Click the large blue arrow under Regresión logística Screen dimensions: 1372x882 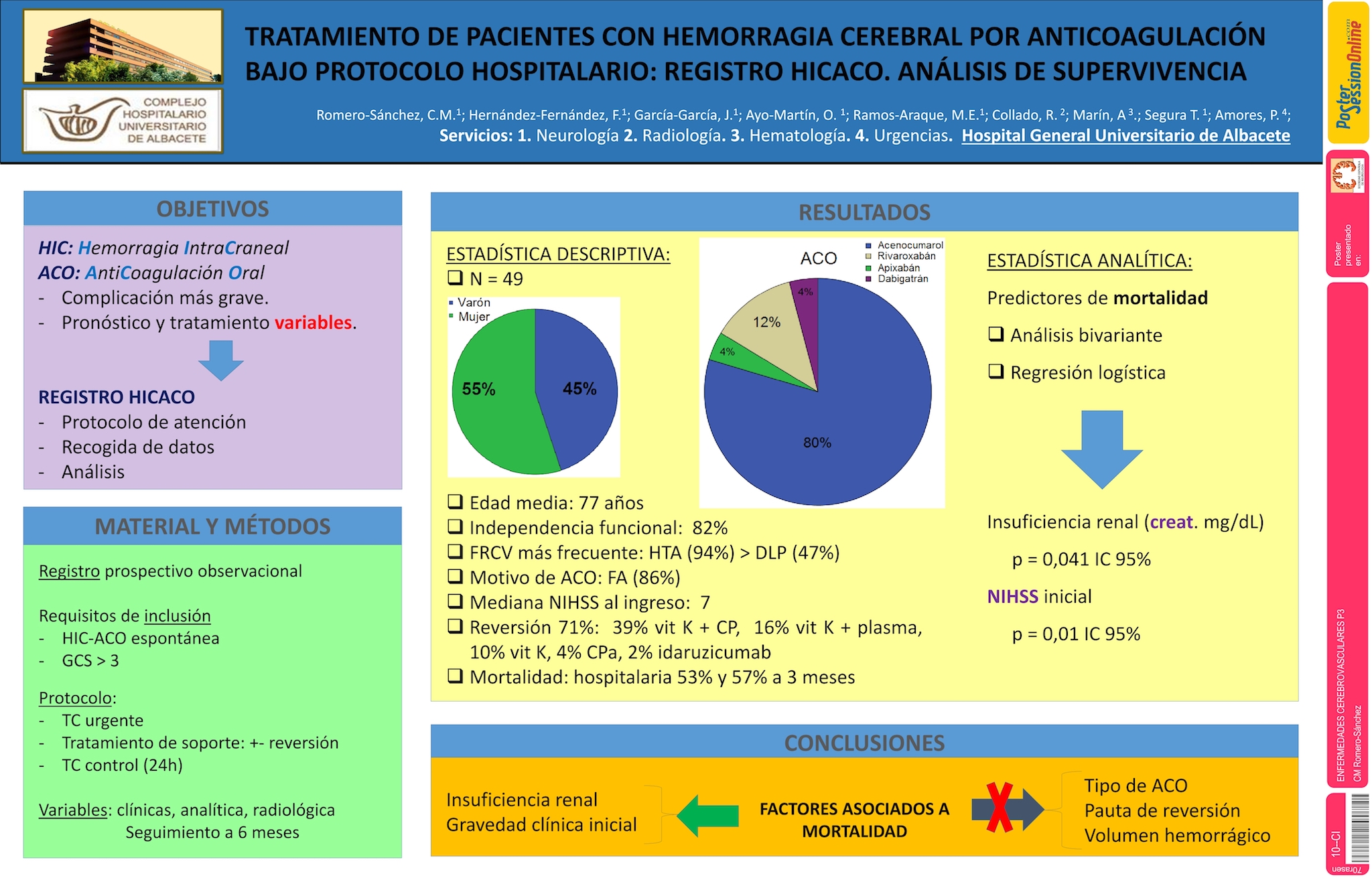click(1102, 449)
